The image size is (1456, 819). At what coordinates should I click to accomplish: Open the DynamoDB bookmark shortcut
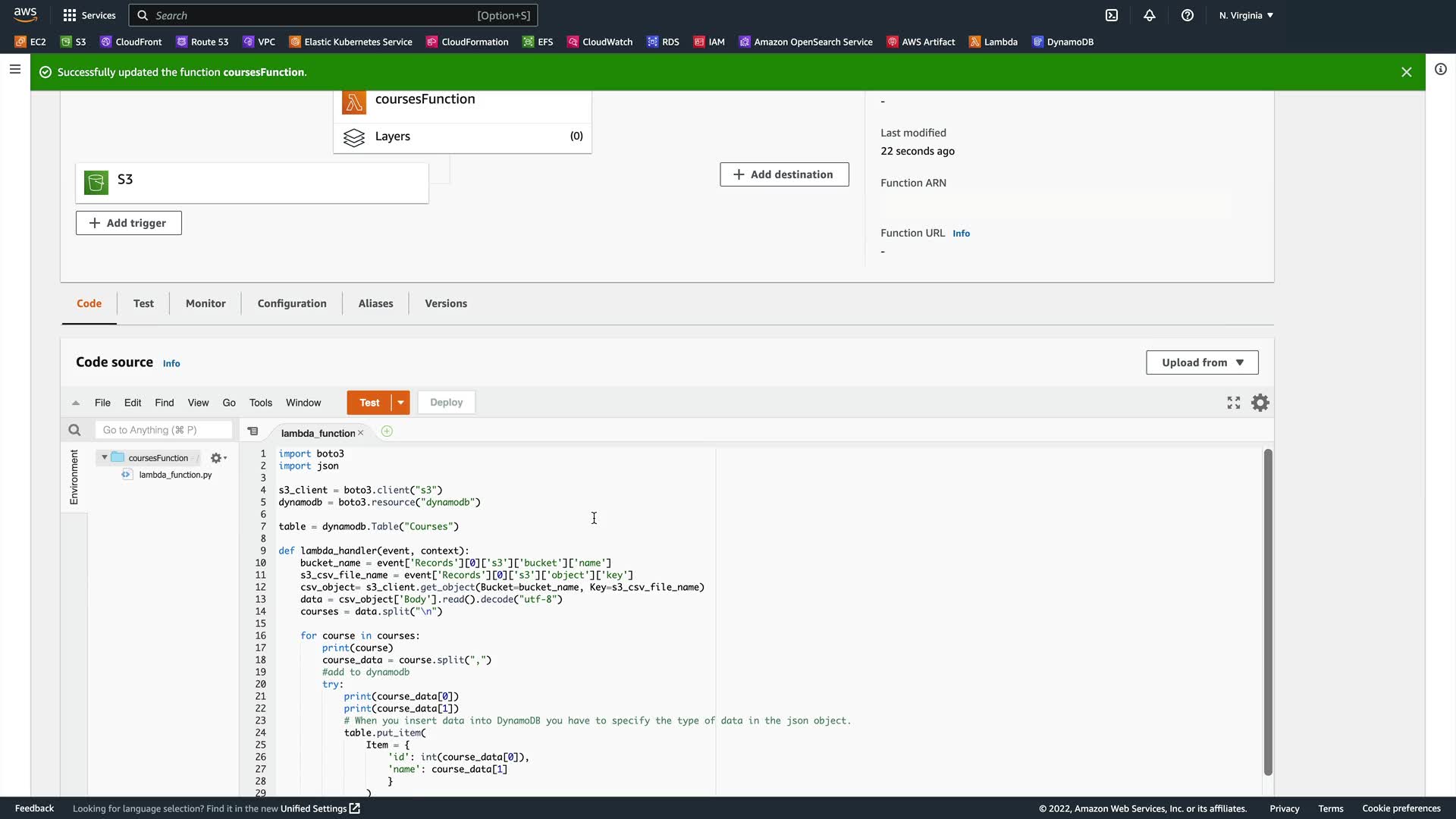pyautogui.click(x=1062, y=42)
